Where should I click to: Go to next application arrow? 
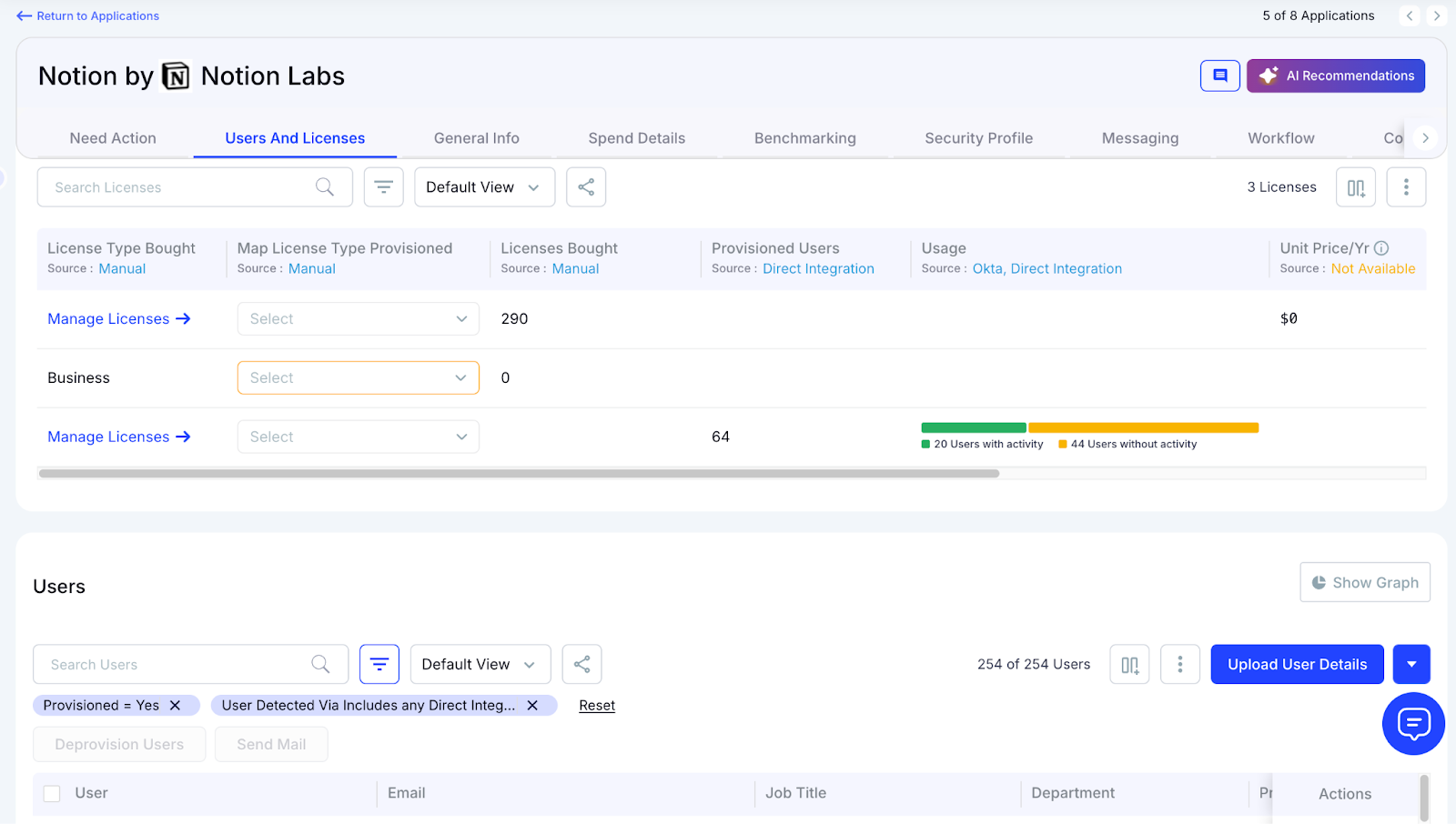1437,15
